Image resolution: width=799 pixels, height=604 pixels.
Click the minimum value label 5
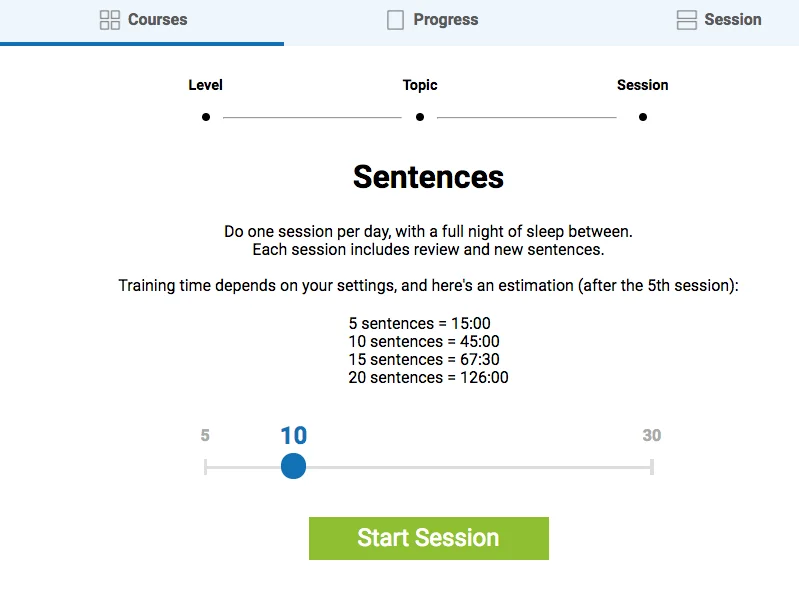(205, 436)
